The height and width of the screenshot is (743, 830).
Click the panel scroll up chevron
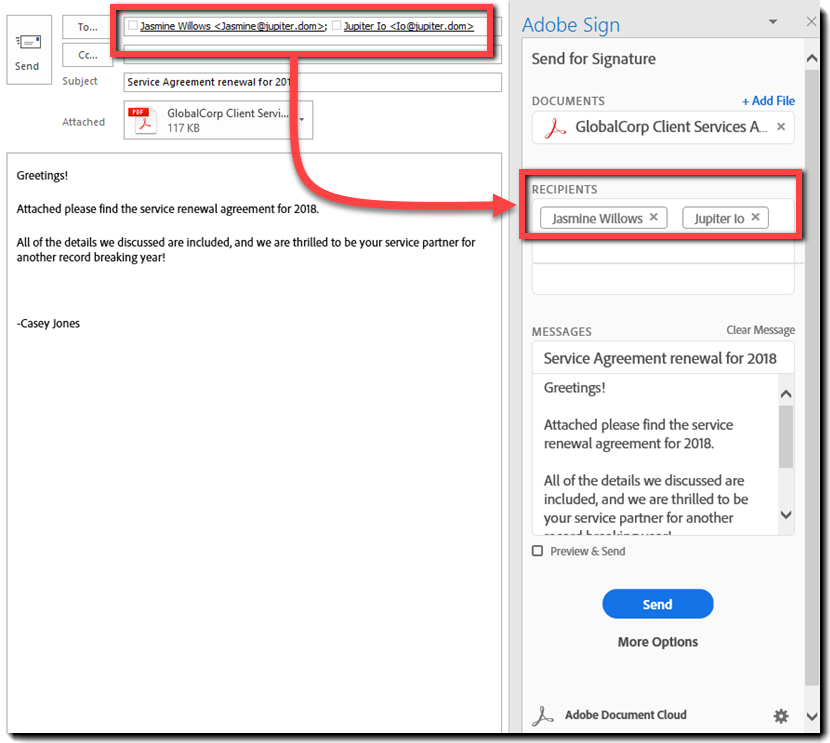pos(811,59)
